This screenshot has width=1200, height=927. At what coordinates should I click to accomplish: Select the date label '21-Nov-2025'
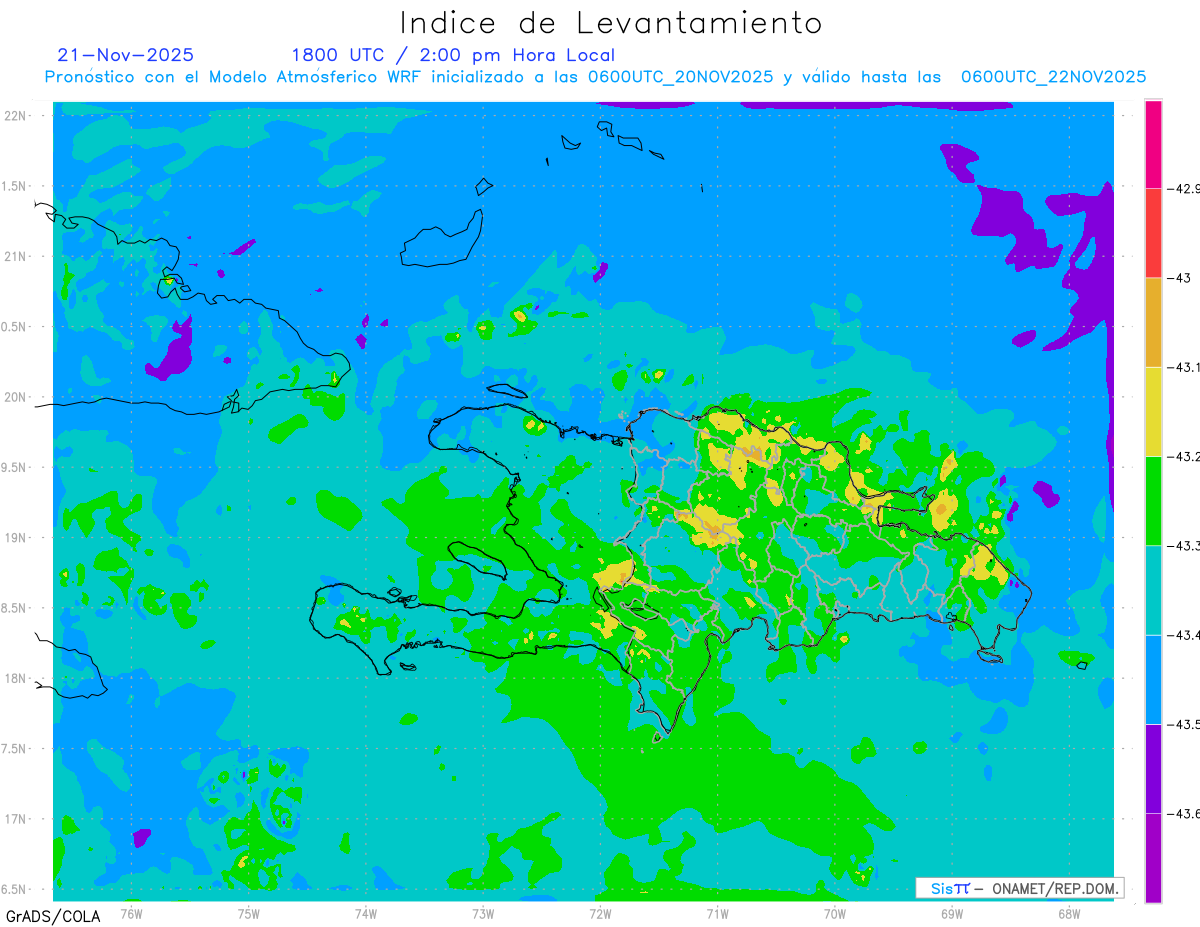click(x=126, y=55)
